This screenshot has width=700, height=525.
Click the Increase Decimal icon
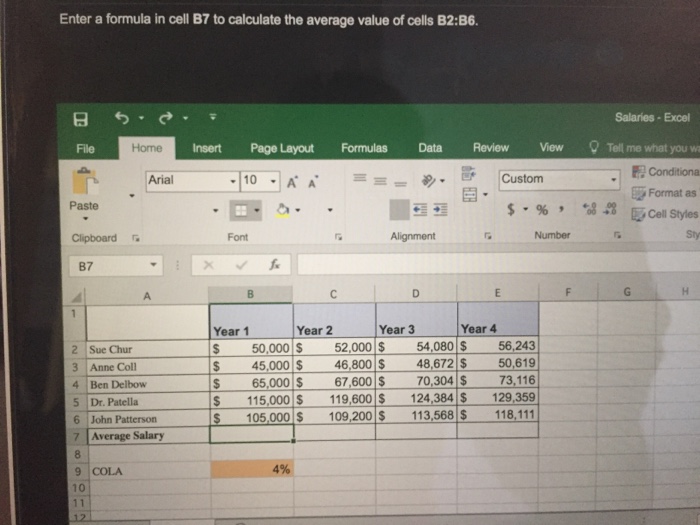589,208
